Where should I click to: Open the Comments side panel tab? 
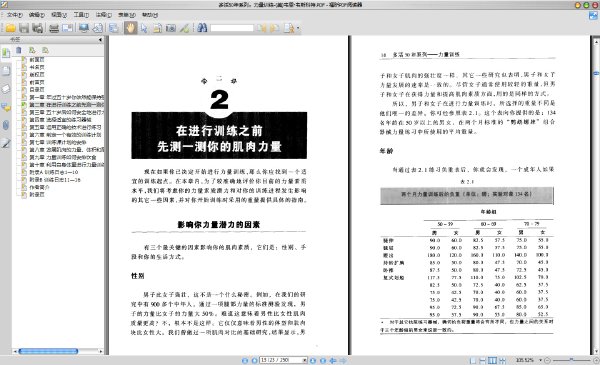click(x=6, y=107)
